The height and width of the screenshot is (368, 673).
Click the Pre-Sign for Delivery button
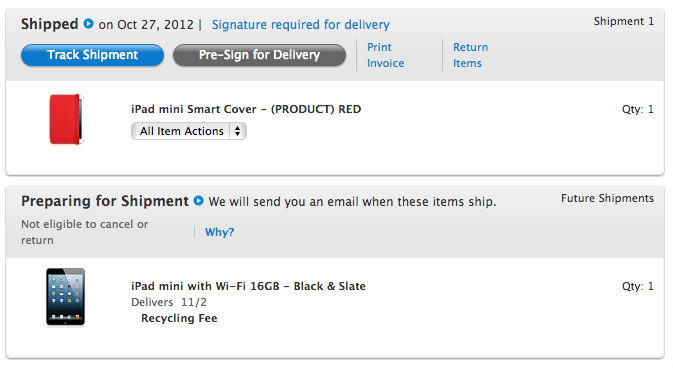point(259,55)
